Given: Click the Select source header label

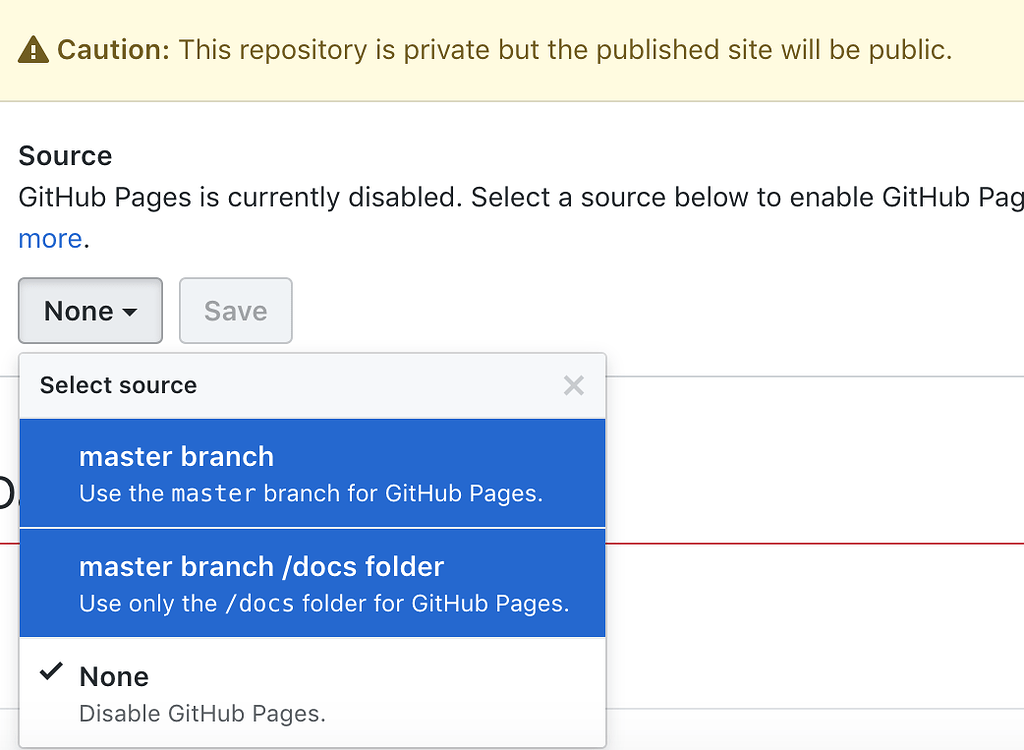Looking at the screenshot, I should pyautogui.click(x=116, y=385).
